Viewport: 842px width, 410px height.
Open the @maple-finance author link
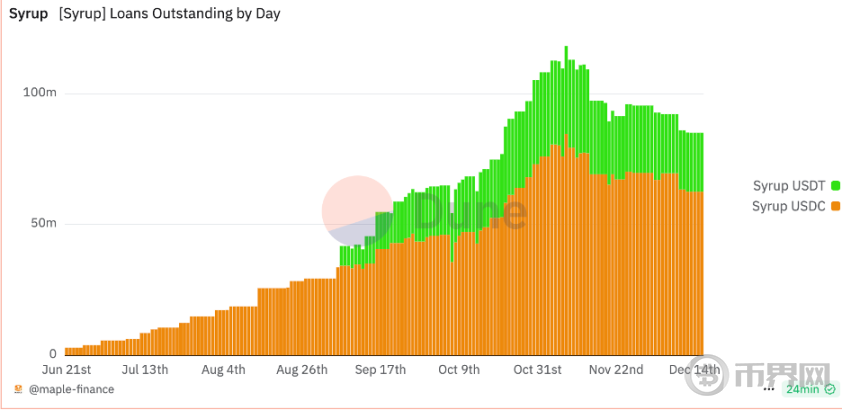(71, 389)
